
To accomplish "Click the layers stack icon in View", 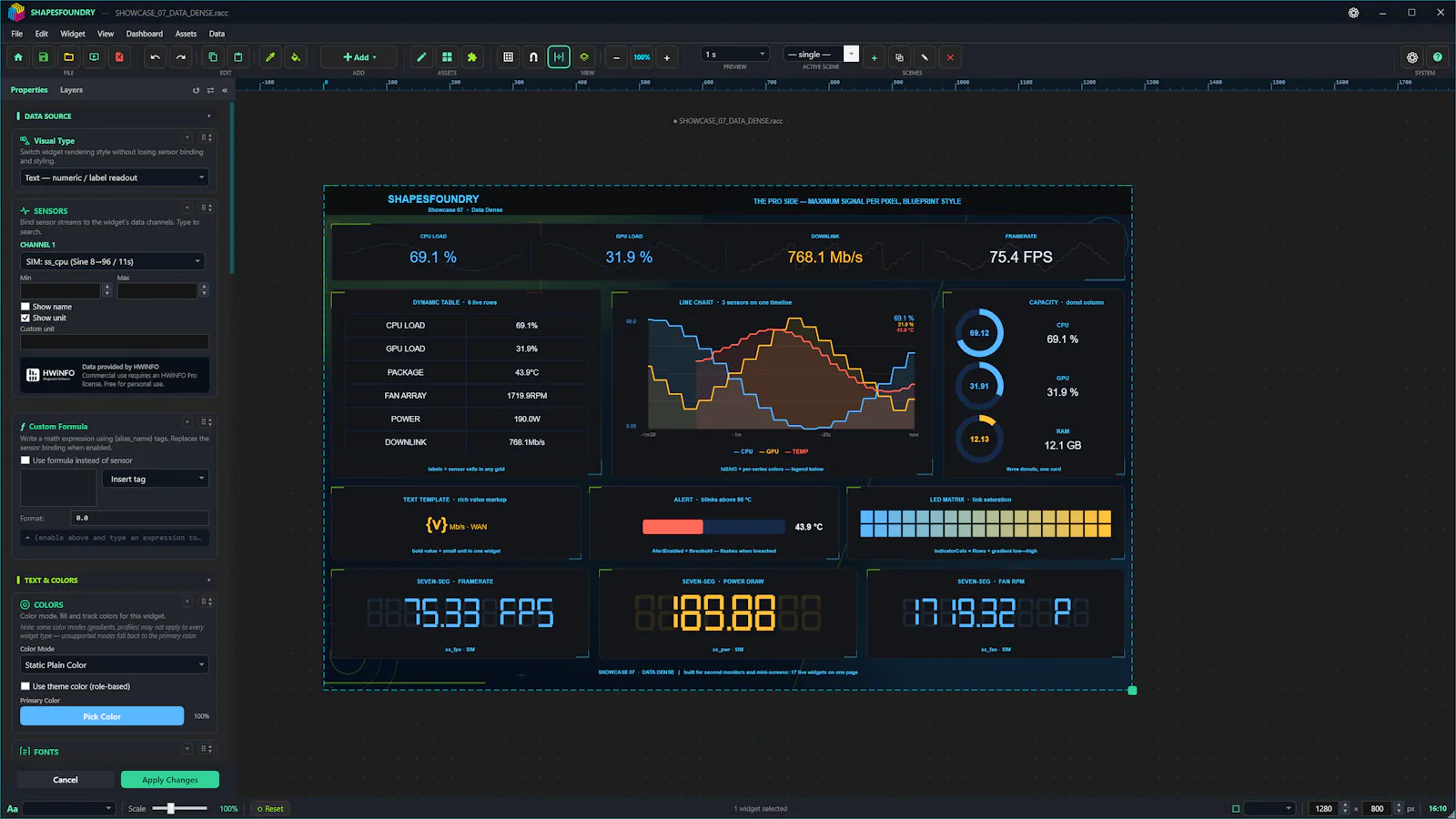I will pyautogui.click(x=584, y=57).
